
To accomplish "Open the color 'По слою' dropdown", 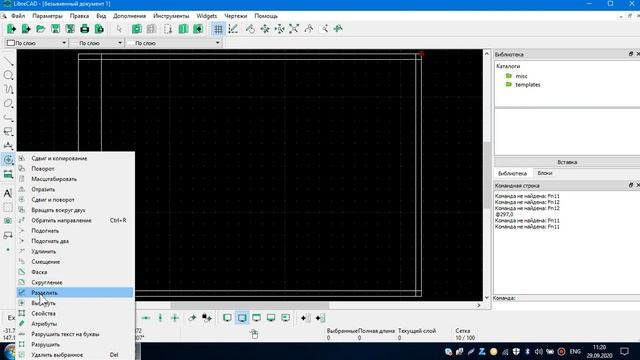I will pyautogui.click(x=36, y=43).
